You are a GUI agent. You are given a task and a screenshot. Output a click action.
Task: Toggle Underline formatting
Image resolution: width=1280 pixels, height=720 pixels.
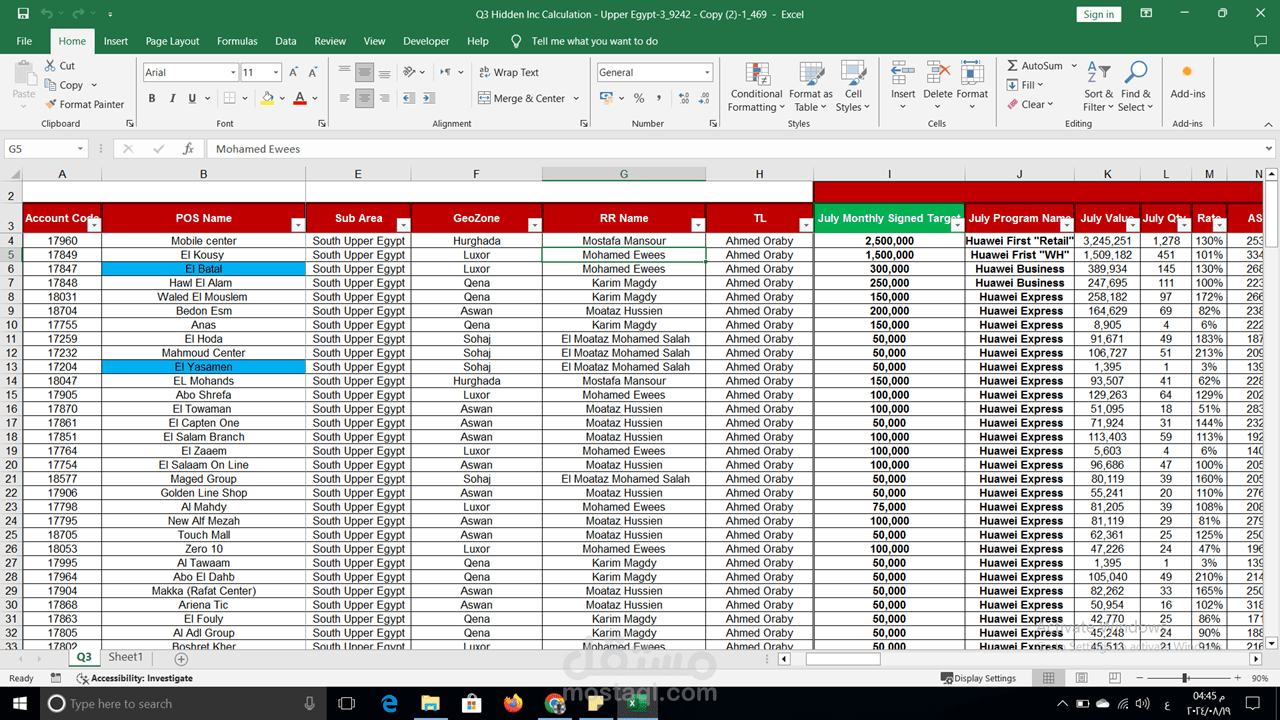click(192, 98)
